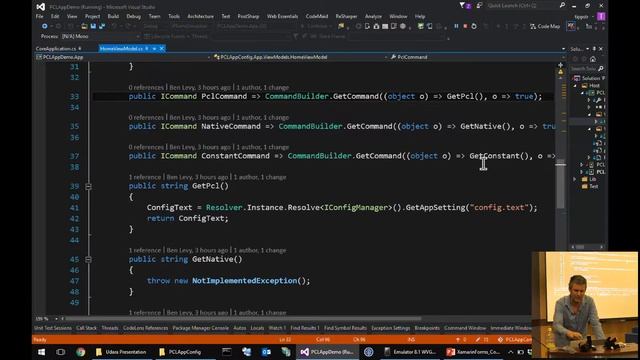Click the Navigate Backward toolbar icon
The width and height of the screenshot is (640, 360).
(44, 26)
